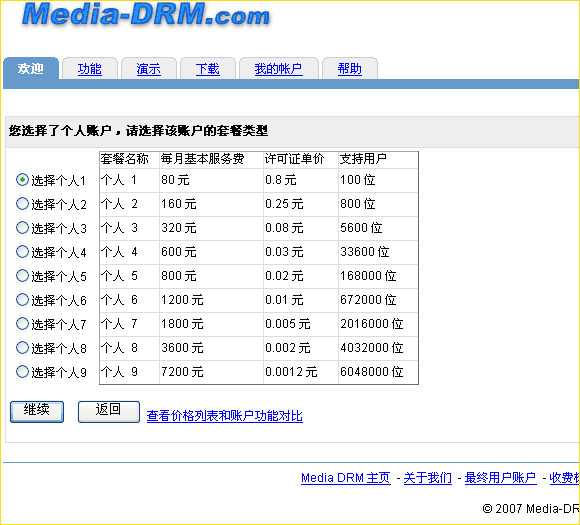This screenshot has height=525, width=580.
Task: Click the 0.0012 元 license price cell
Action: point(301,372)
